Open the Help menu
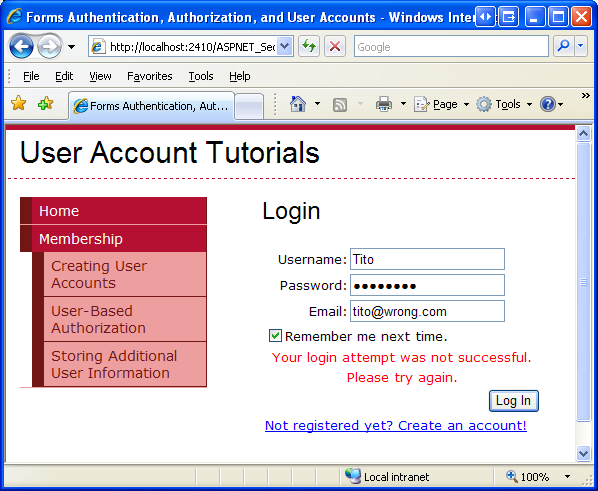Screen dimensions: 598x491 [240, 76]
